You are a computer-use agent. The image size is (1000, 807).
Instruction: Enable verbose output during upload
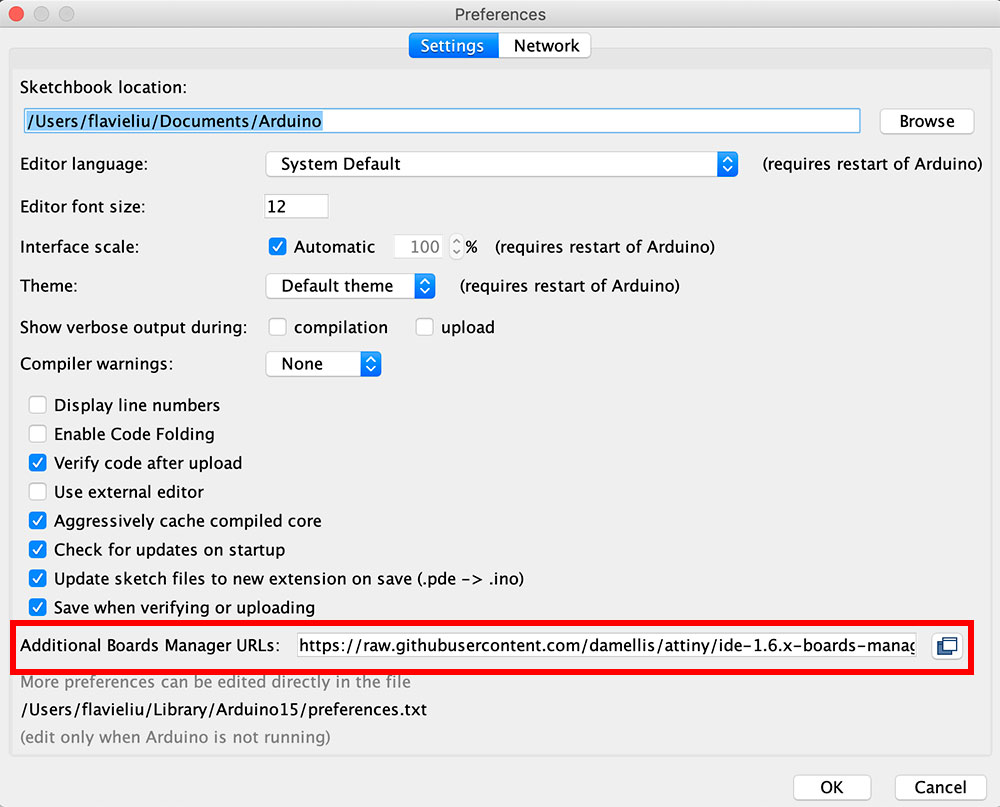click(424, 327)
